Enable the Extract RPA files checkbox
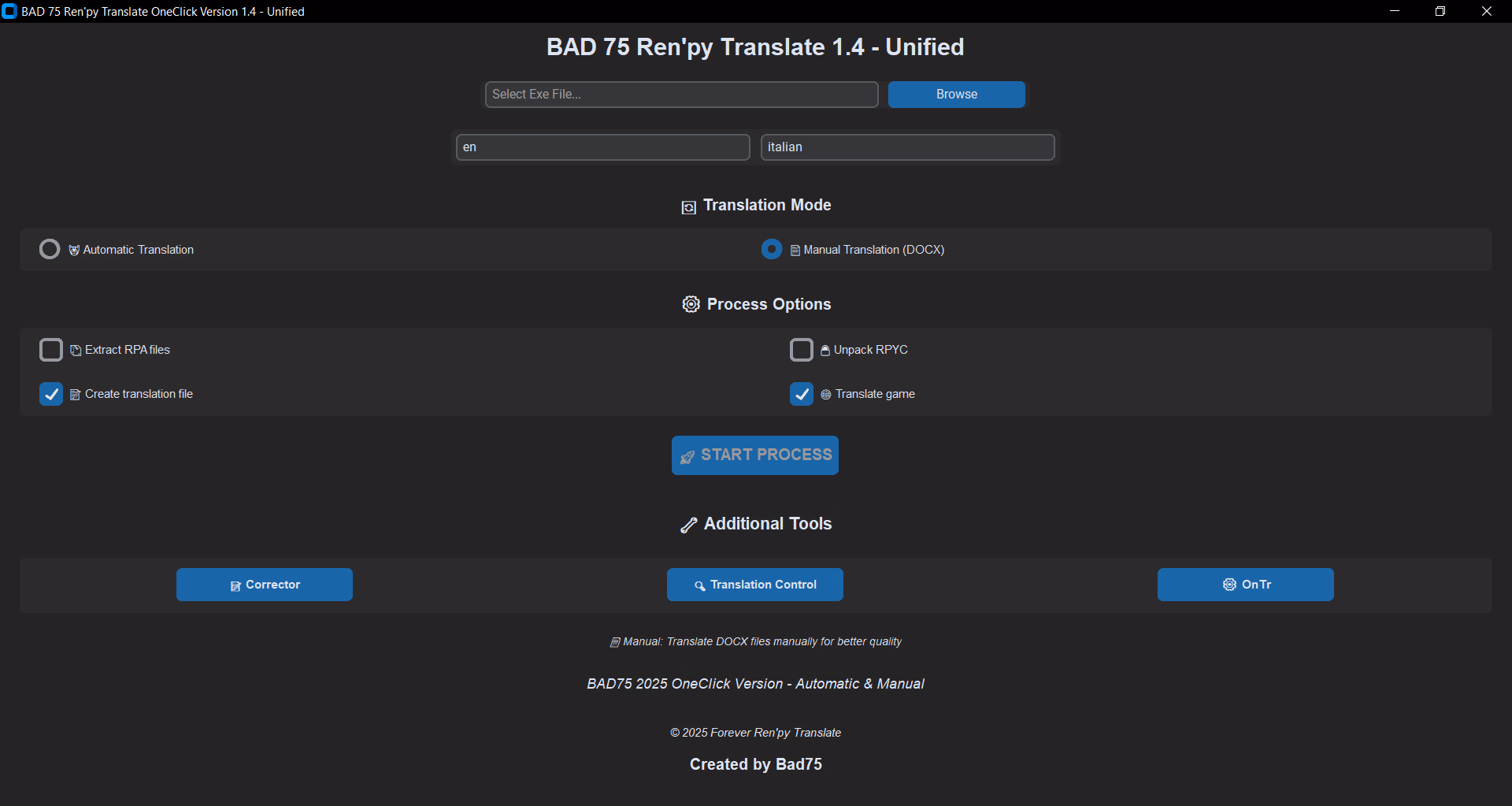1512x806 pixels. 51,350
